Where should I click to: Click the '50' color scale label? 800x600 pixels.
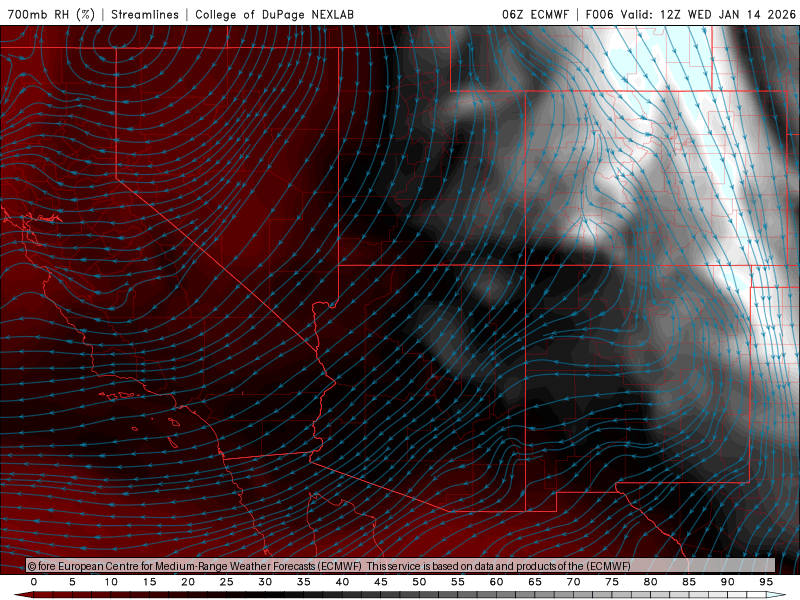tap(419, 582)
